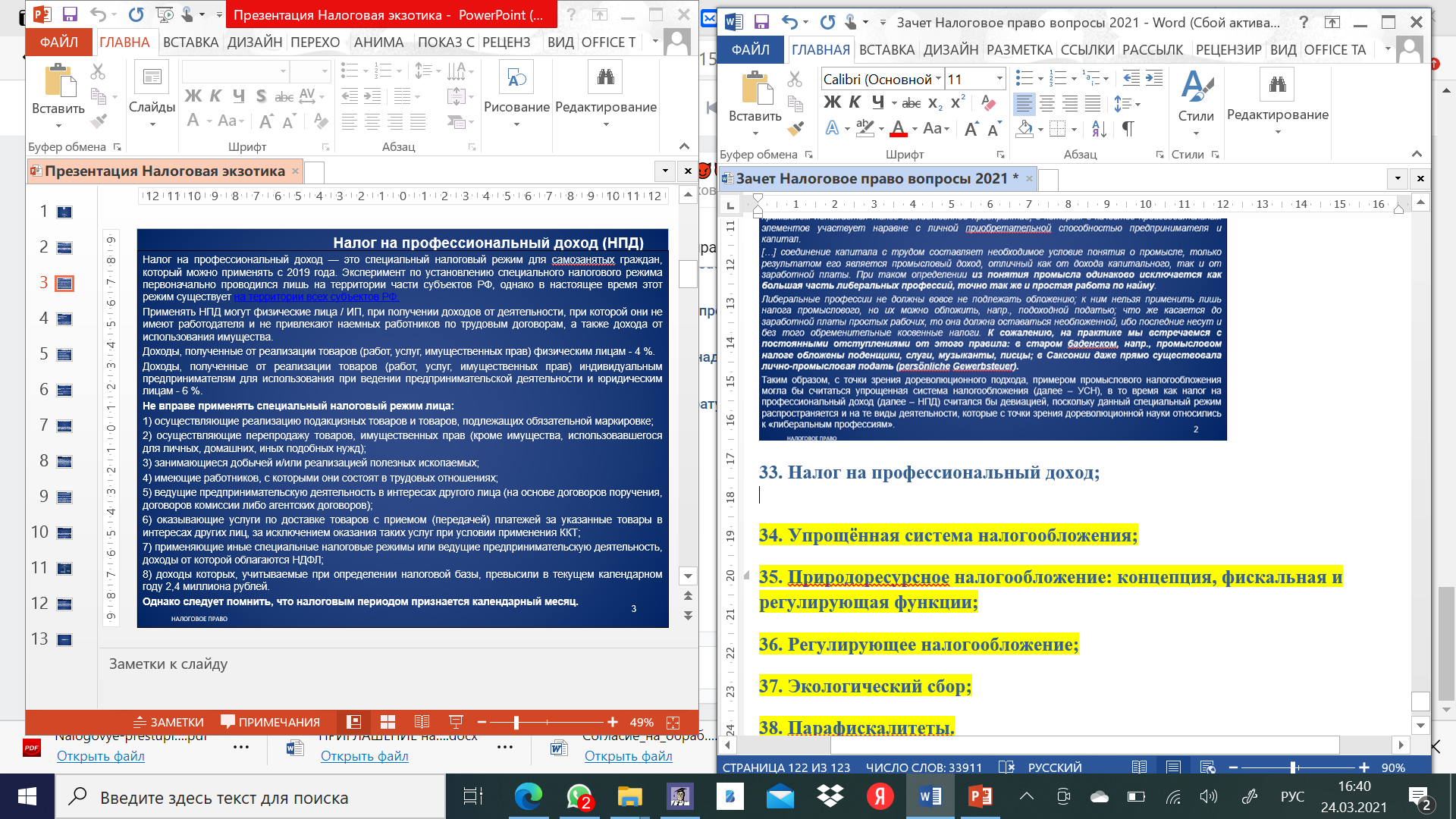The image size is (1456, 819).
Task: Switch to Print Layout in Word
Action: pos(1173,767)
